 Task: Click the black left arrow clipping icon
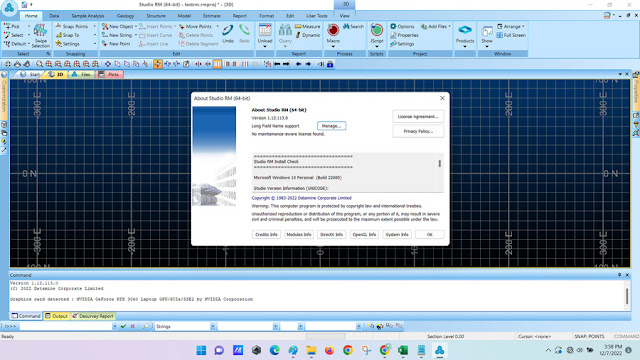[x=277, y=64]
